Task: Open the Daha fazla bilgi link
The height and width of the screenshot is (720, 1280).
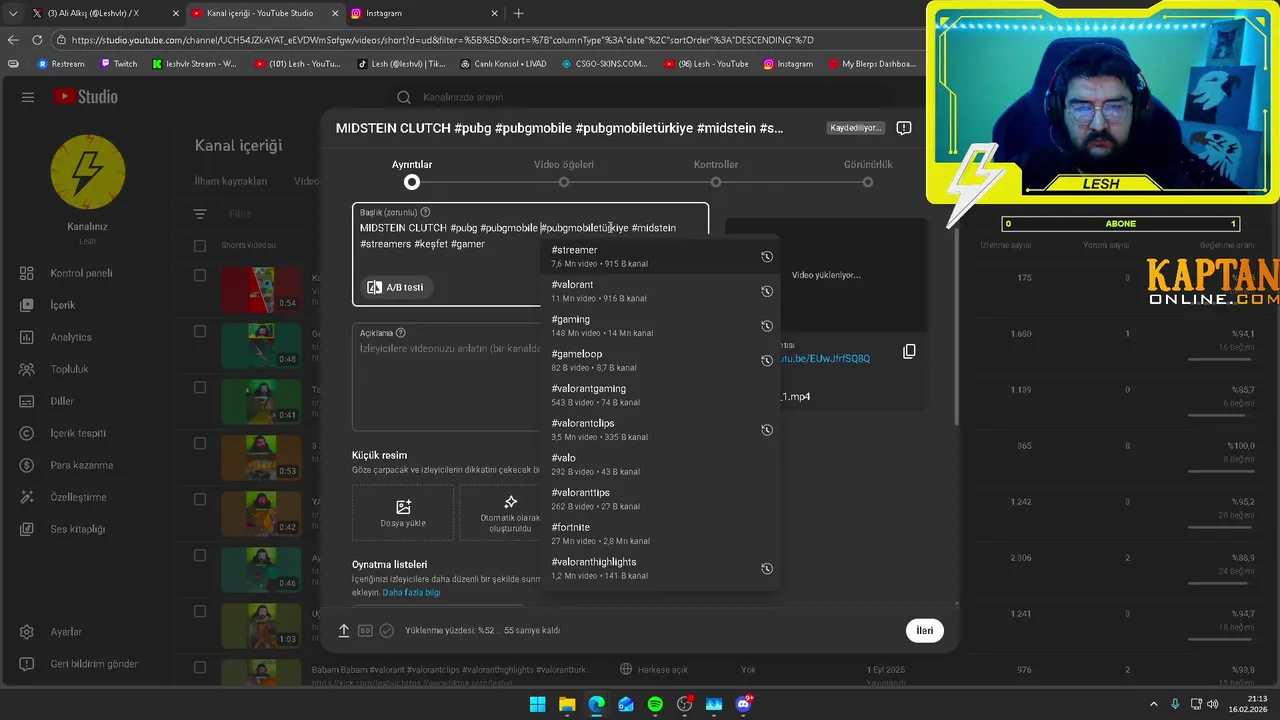Action: coord(411,592)
